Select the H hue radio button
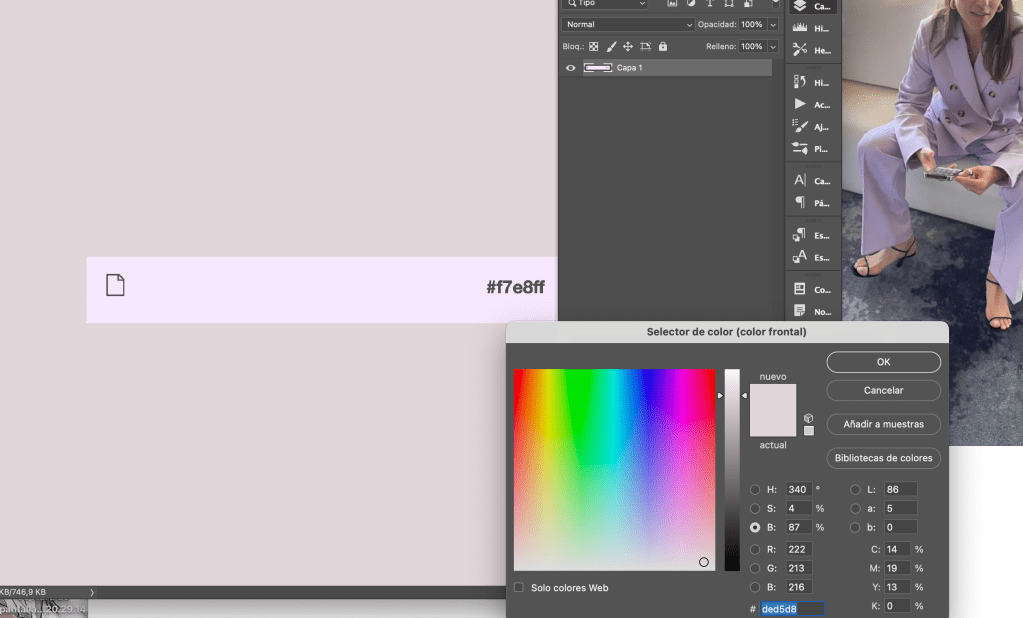The height and width of the screenshot is (618, 1023). click(755, 490)
